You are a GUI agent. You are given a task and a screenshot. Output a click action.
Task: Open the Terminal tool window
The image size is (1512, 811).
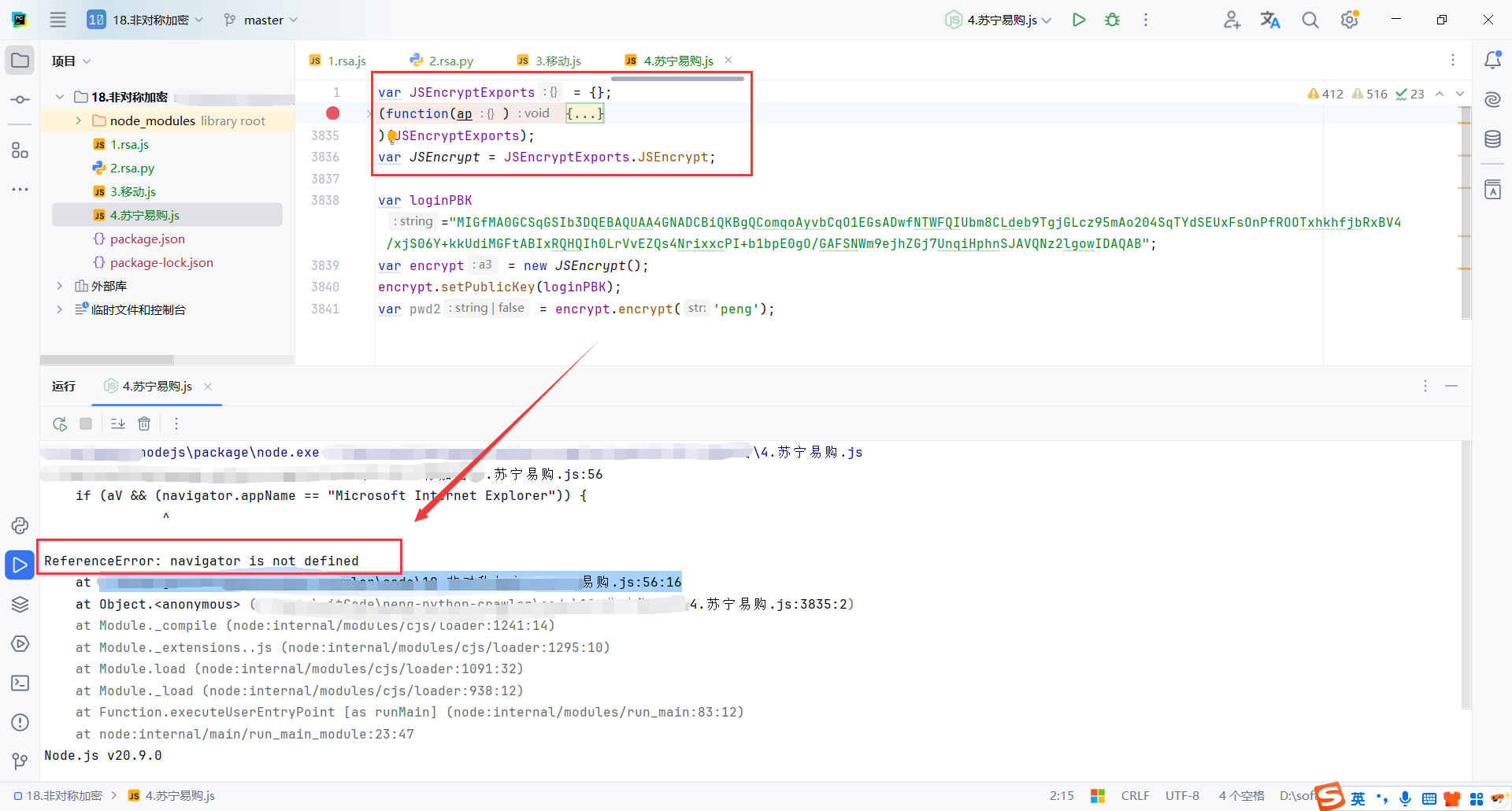click(20, 683)
